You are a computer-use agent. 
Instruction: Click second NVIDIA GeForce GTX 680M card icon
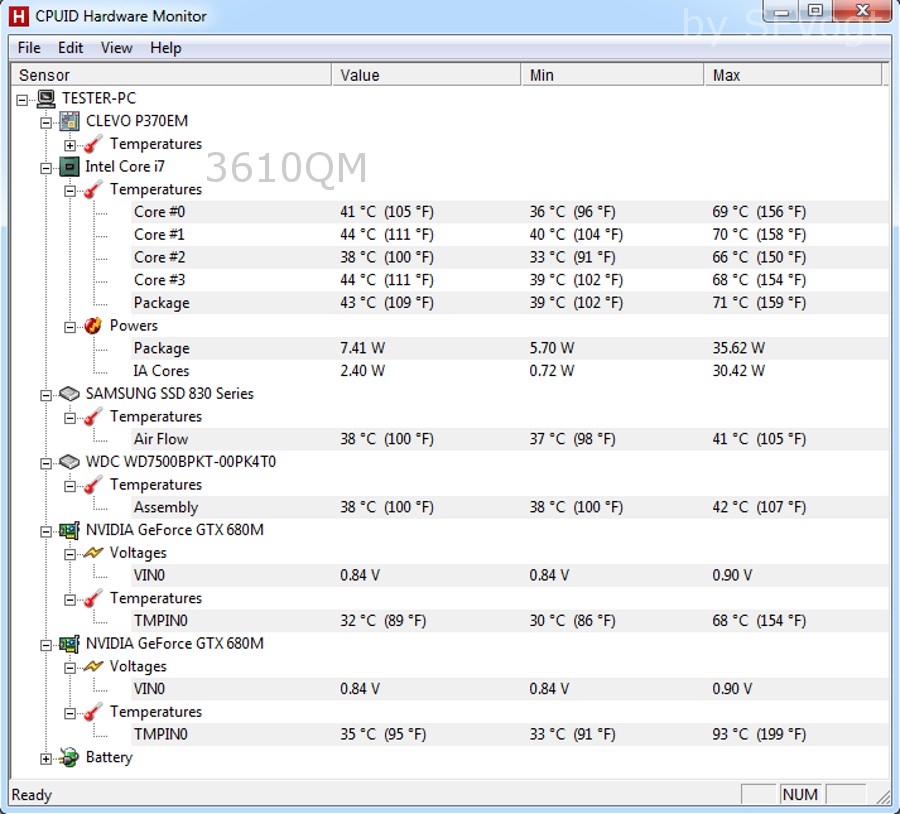[x=69, y=644]
